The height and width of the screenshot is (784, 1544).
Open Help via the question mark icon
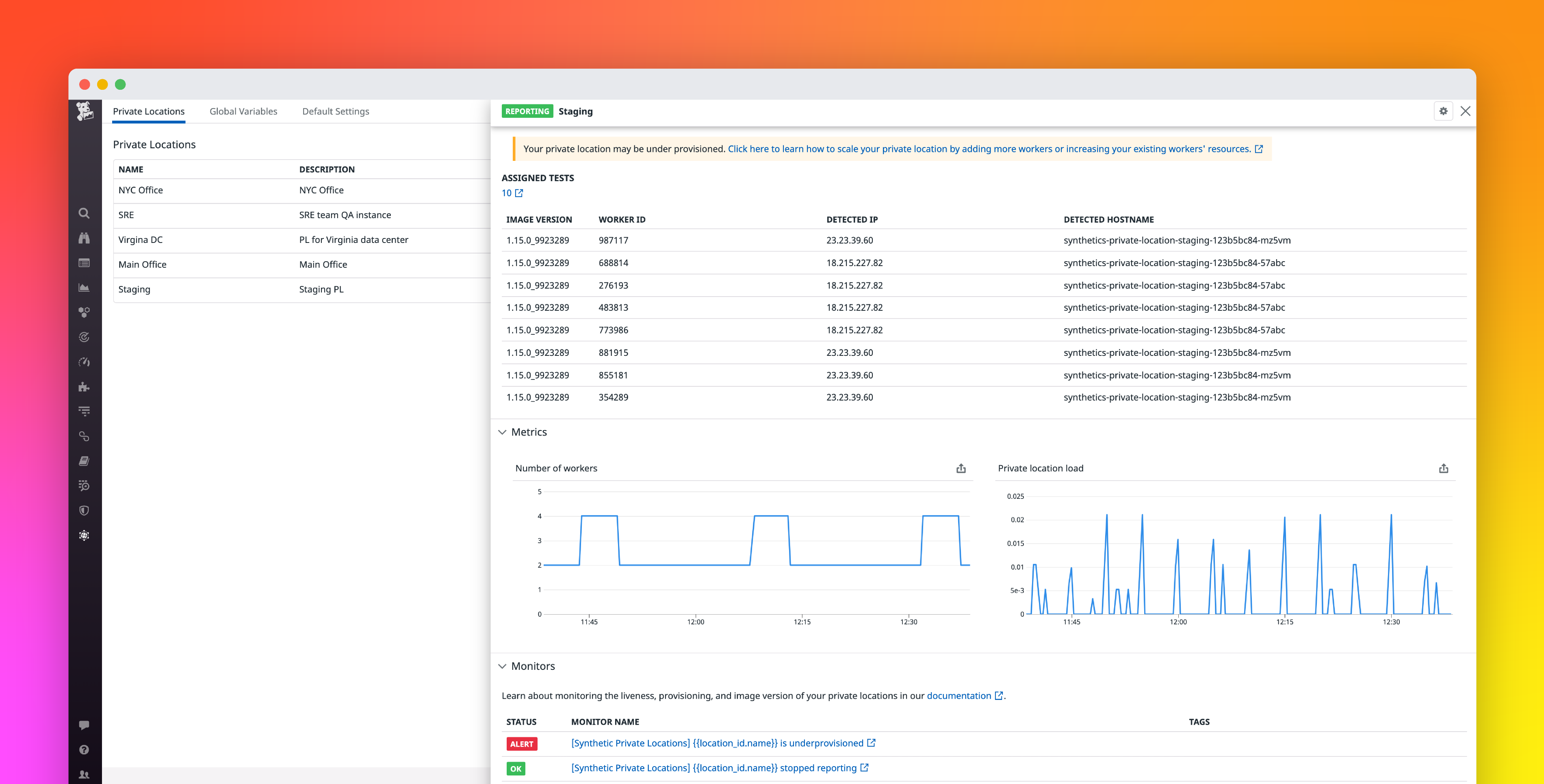pos(84,749)
